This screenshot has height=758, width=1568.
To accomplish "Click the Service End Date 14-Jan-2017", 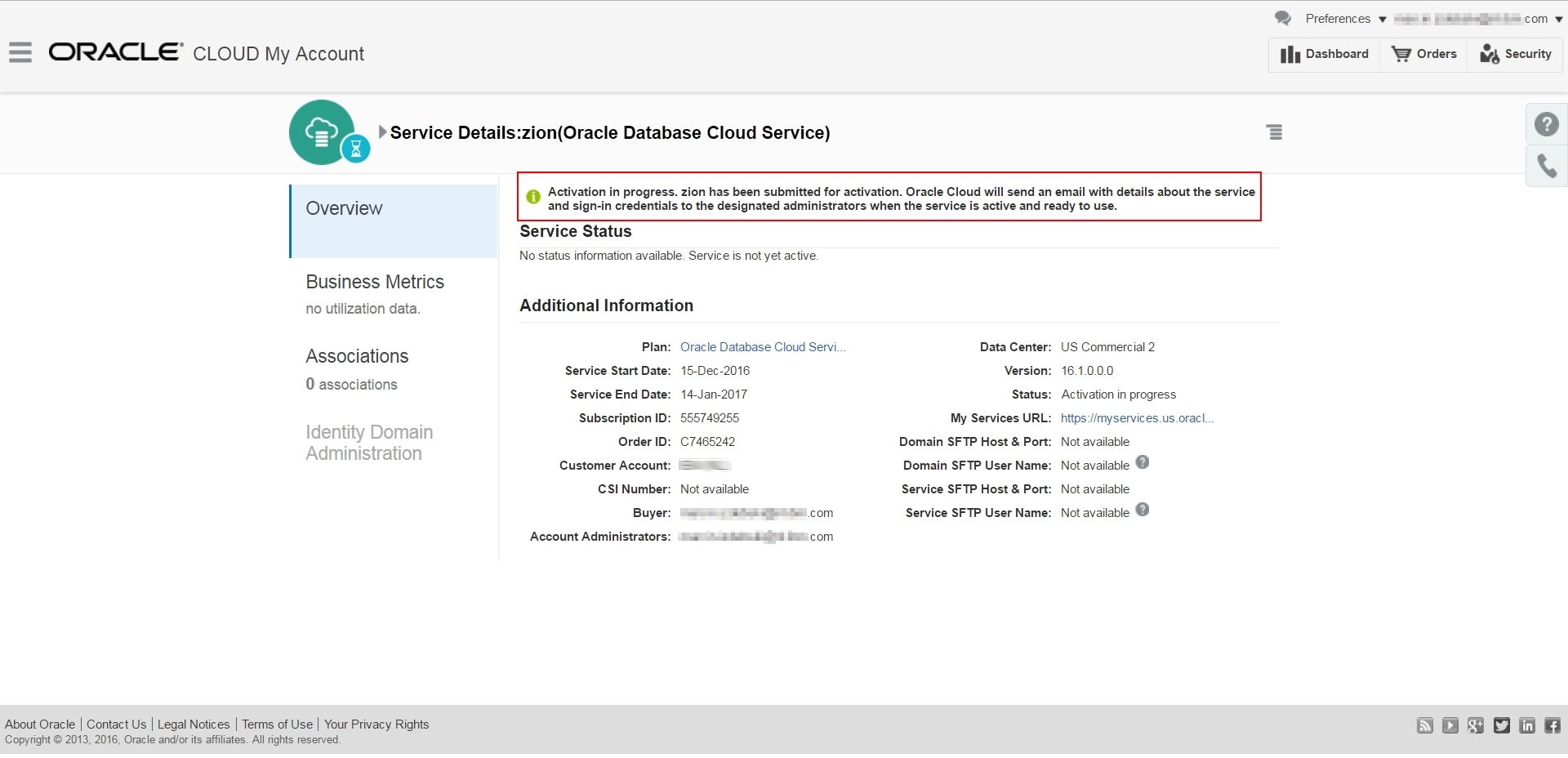I will (x=714, y=395).
